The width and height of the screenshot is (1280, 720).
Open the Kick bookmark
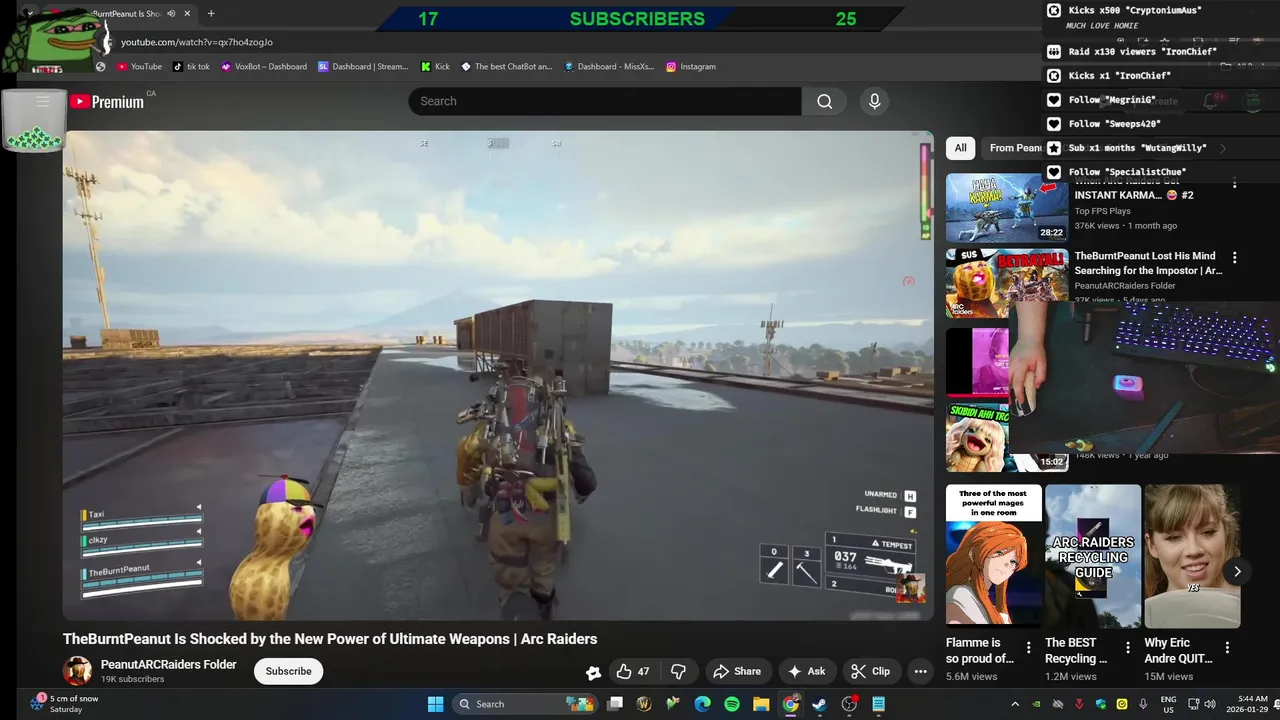pos(435,67)
